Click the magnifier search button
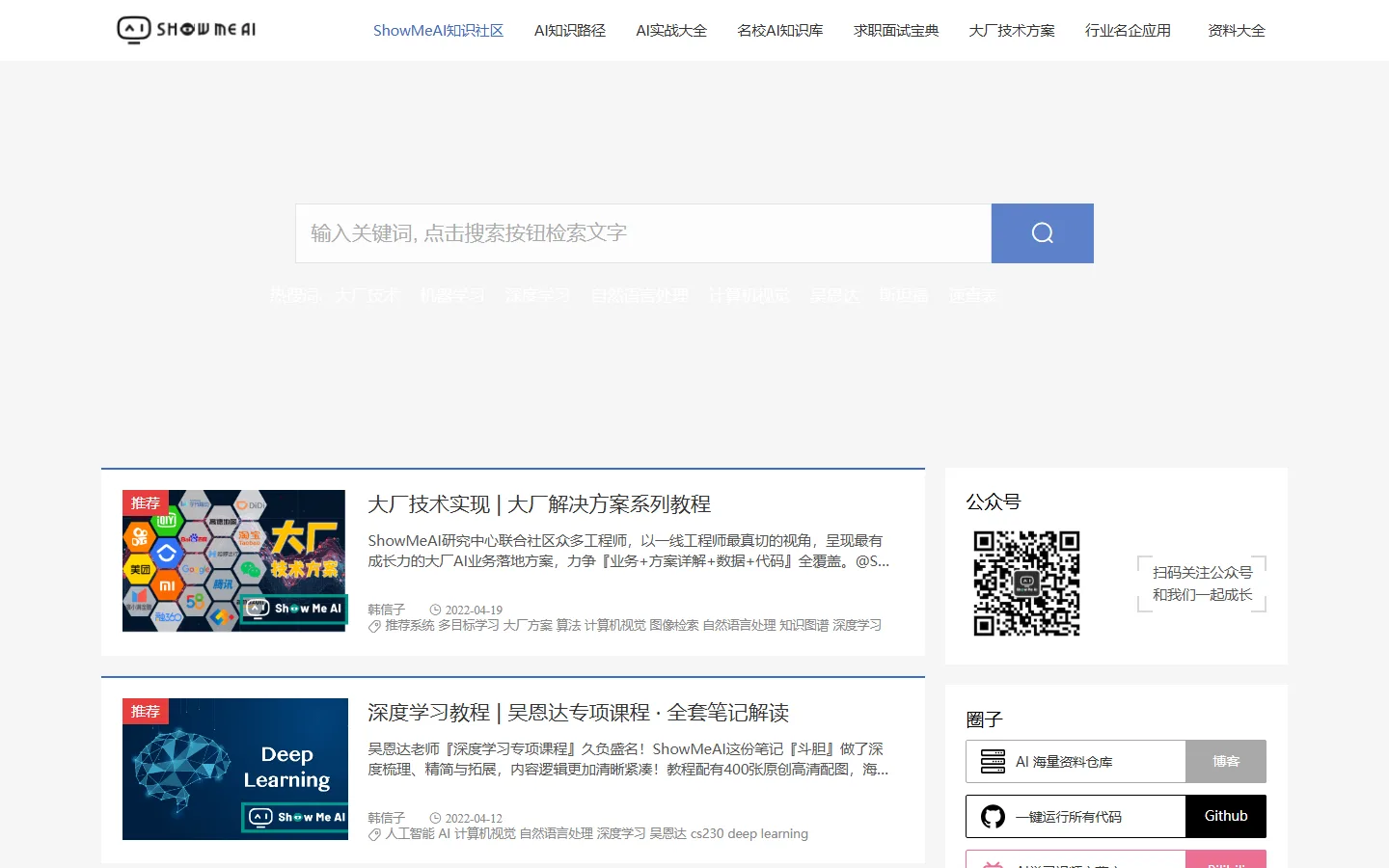Viewport: 1389px width, 868px height. pos(1042,233)
